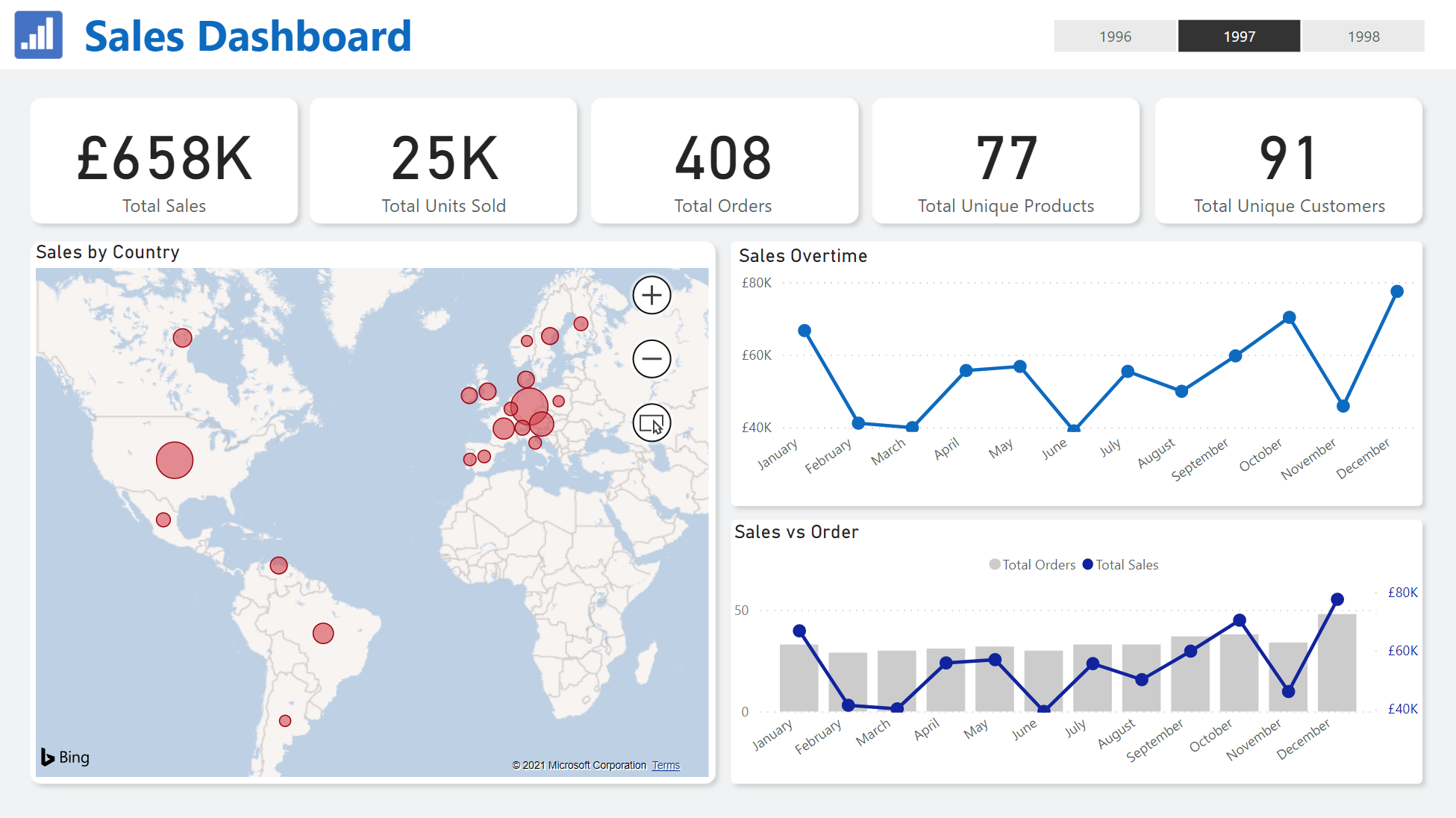Click the Total Sales £658K card

pyautogui.click(x=164, y=161)
